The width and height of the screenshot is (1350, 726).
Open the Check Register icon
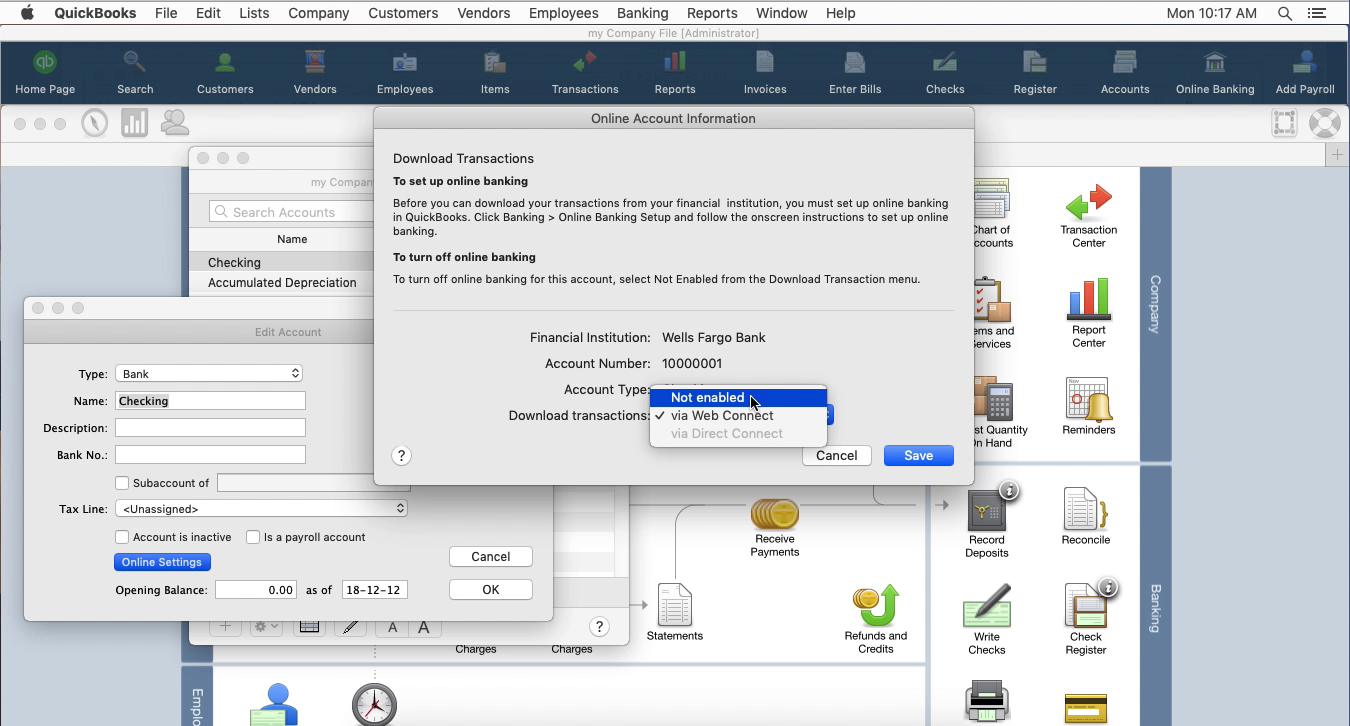[x=1086, y=620]
